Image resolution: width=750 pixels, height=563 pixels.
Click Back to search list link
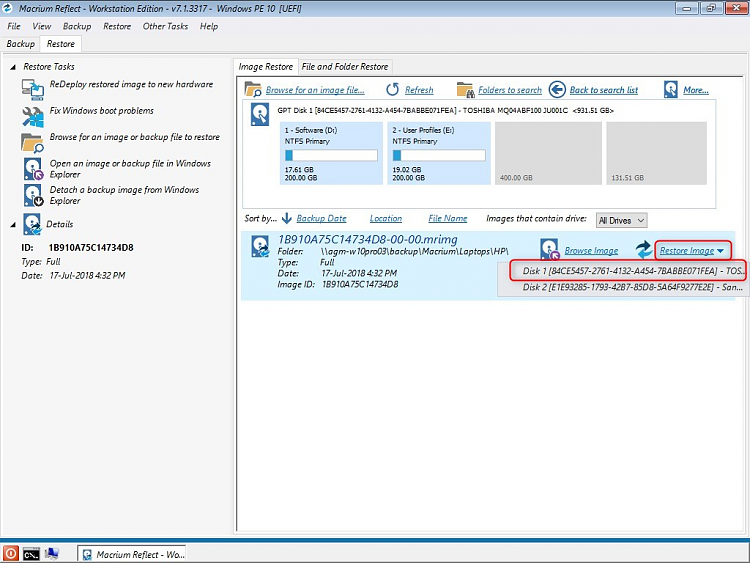604,90
